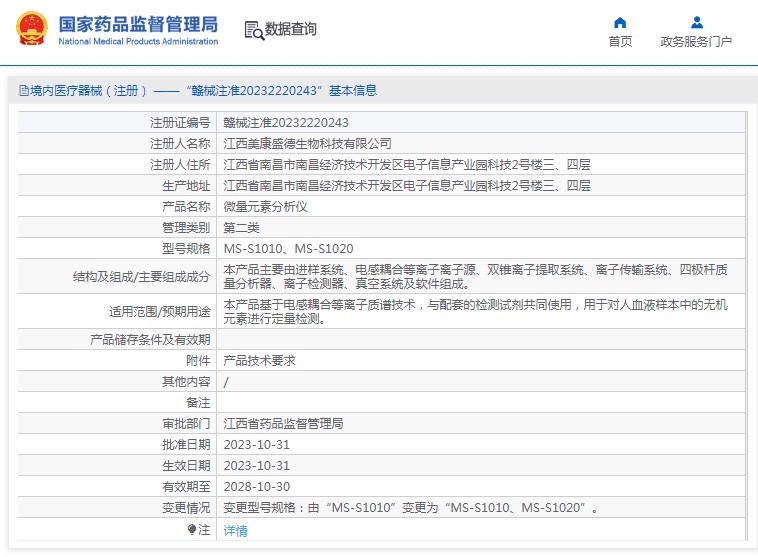Screen dimensions: 758x557
Task: Click the 政务服务门户 person icon
Action: pyautogui.click(x=696, y=22)
